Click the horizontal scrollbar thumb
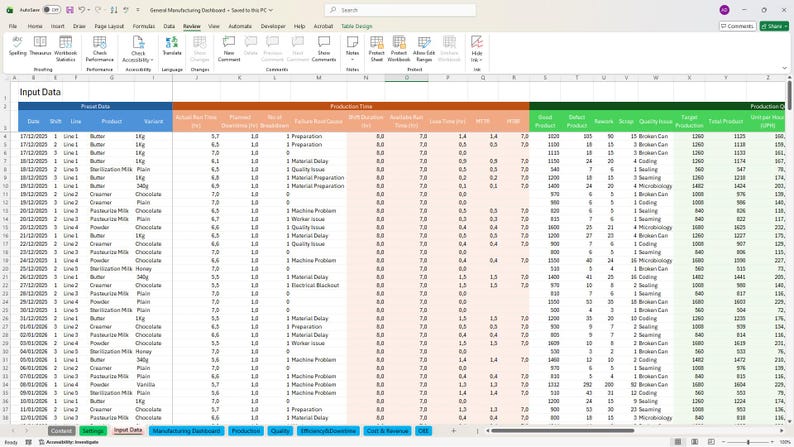The width and height of the screenshot is (794, 447). (562, 431)
